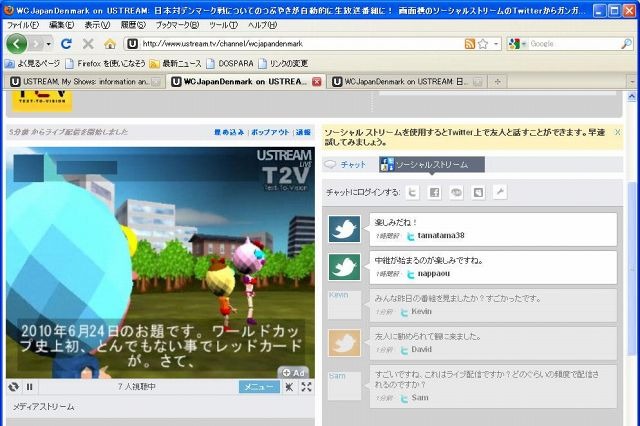Screen dimensions: 640x426
Task: Open the リンクの変更 bookmark
Action: tap(283, 63)
